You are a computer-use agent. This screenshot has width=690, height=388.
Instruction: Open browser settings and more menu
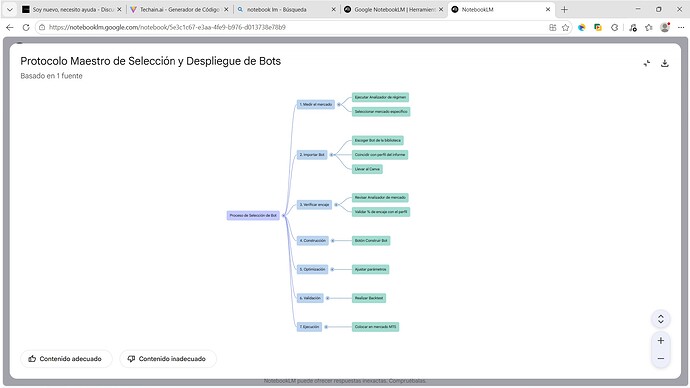coord(681,27)
